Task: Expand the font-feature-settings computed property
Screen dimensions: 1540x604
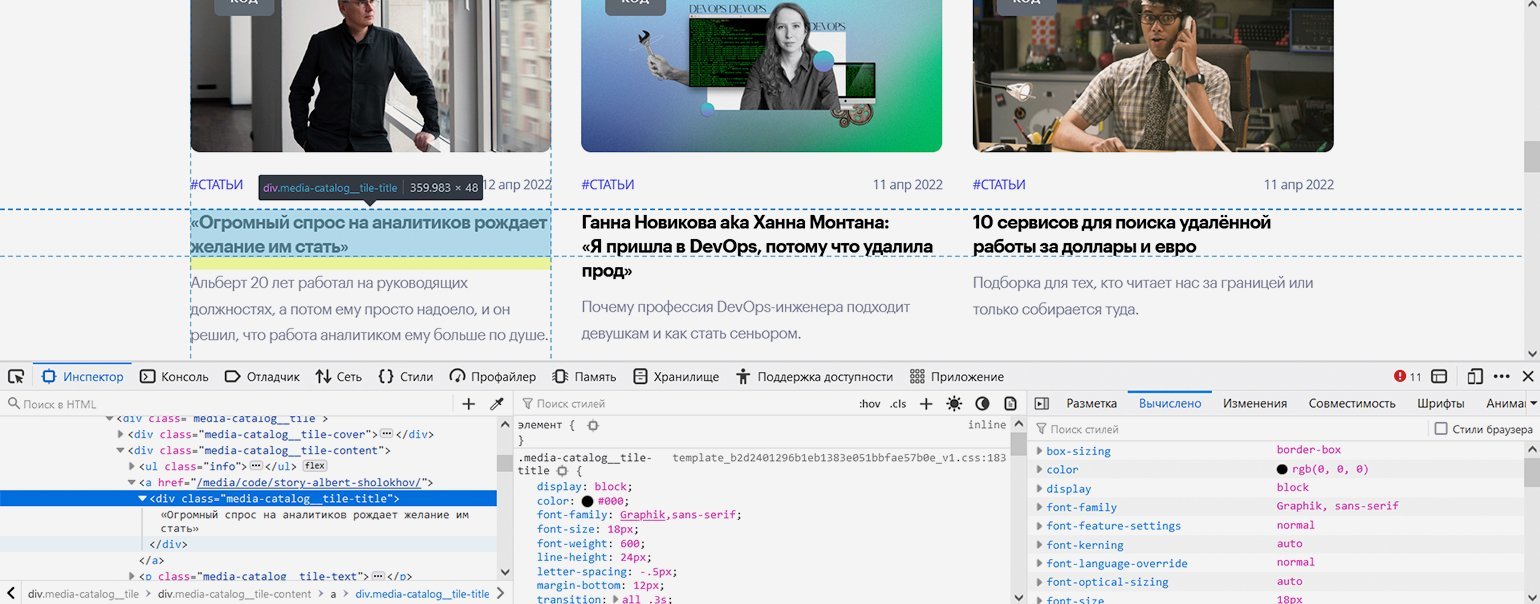Action: (x=1039, y=526)
